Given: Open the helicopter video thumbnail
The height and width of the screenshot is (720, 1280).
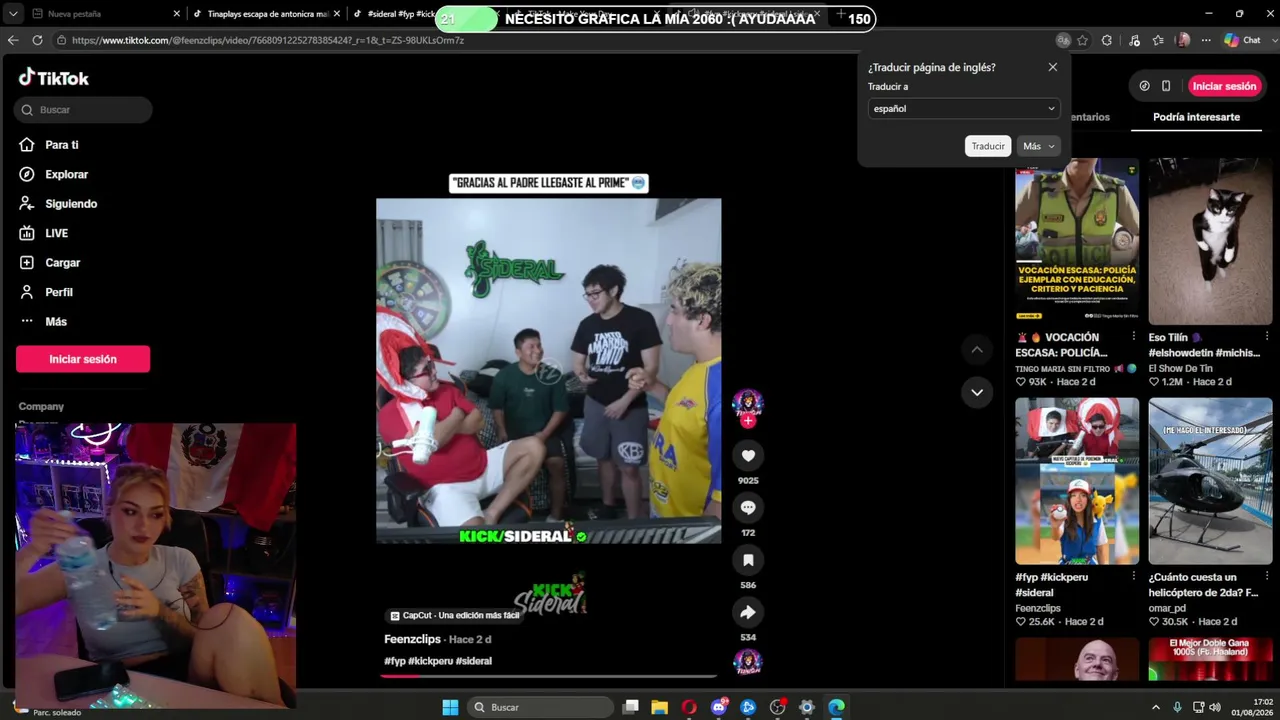Looking at the screenshot, I should click(x=1210, y=481).
